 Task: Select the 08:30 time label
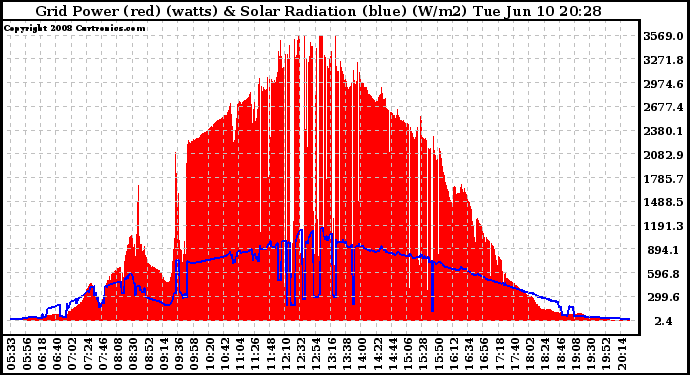133,354
